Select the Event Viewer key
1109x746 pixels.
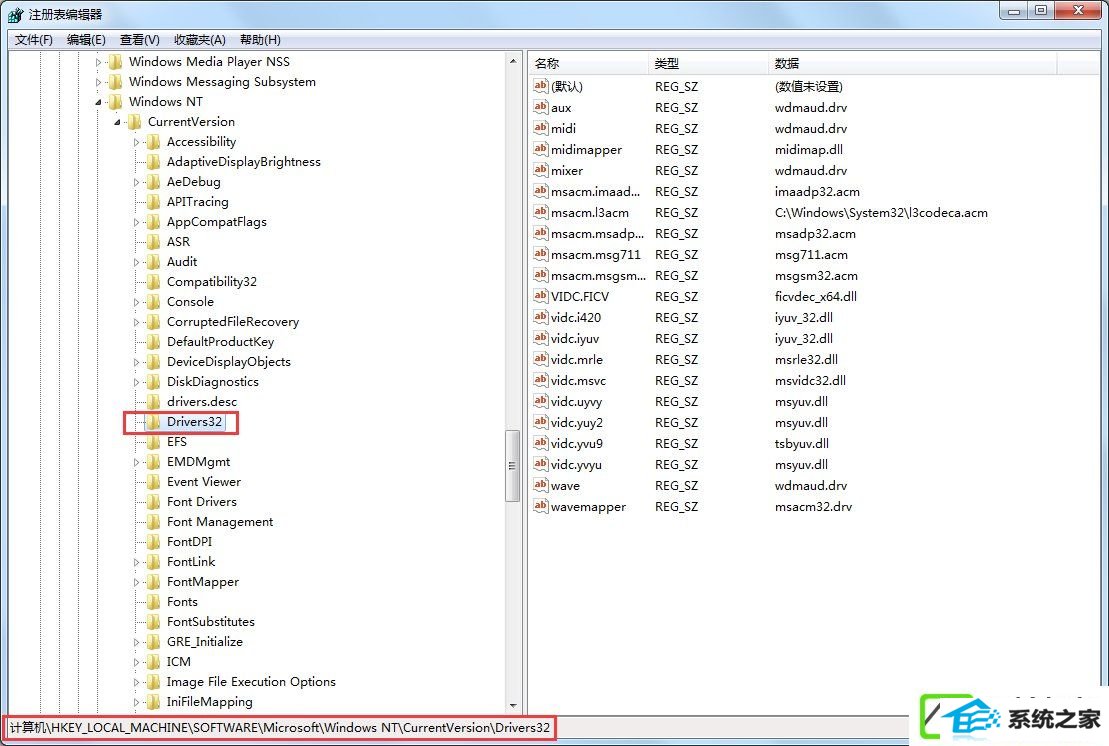pos(204,482)
